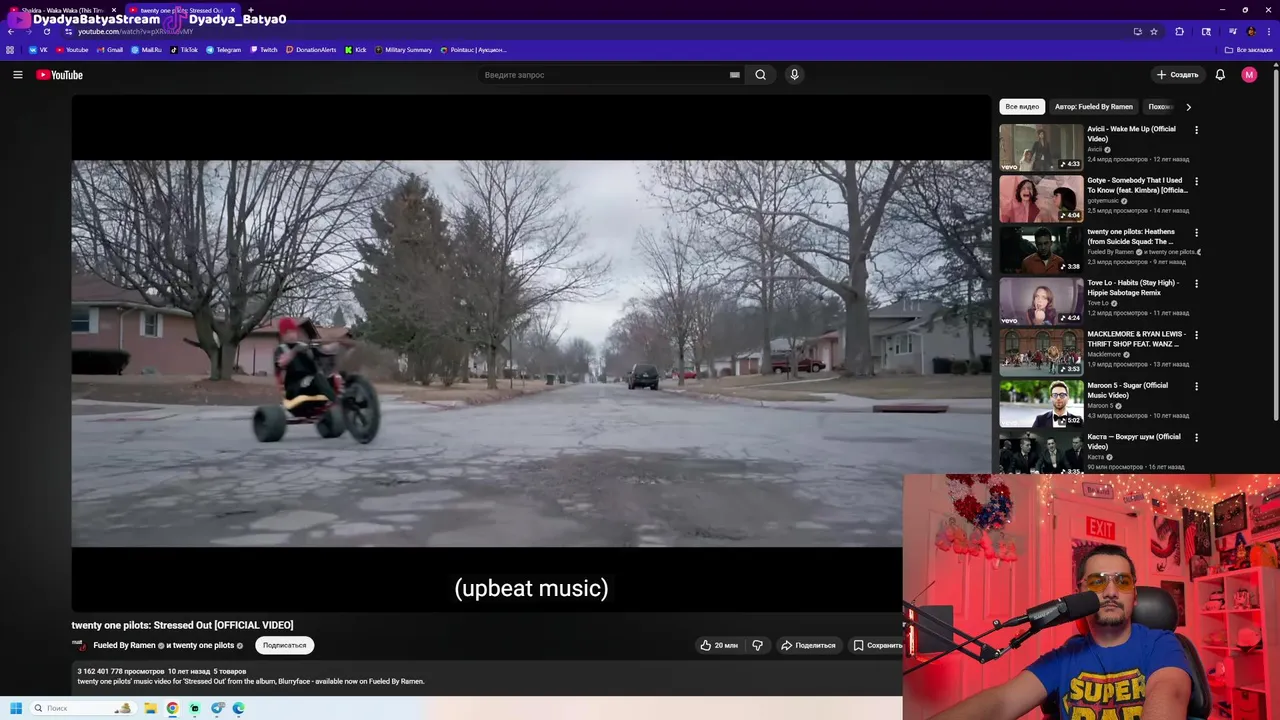Open the account avatar menu on YouTube
This screenshot has height=720, width=1280.
pyautogui.click(x=1249, y=75)
